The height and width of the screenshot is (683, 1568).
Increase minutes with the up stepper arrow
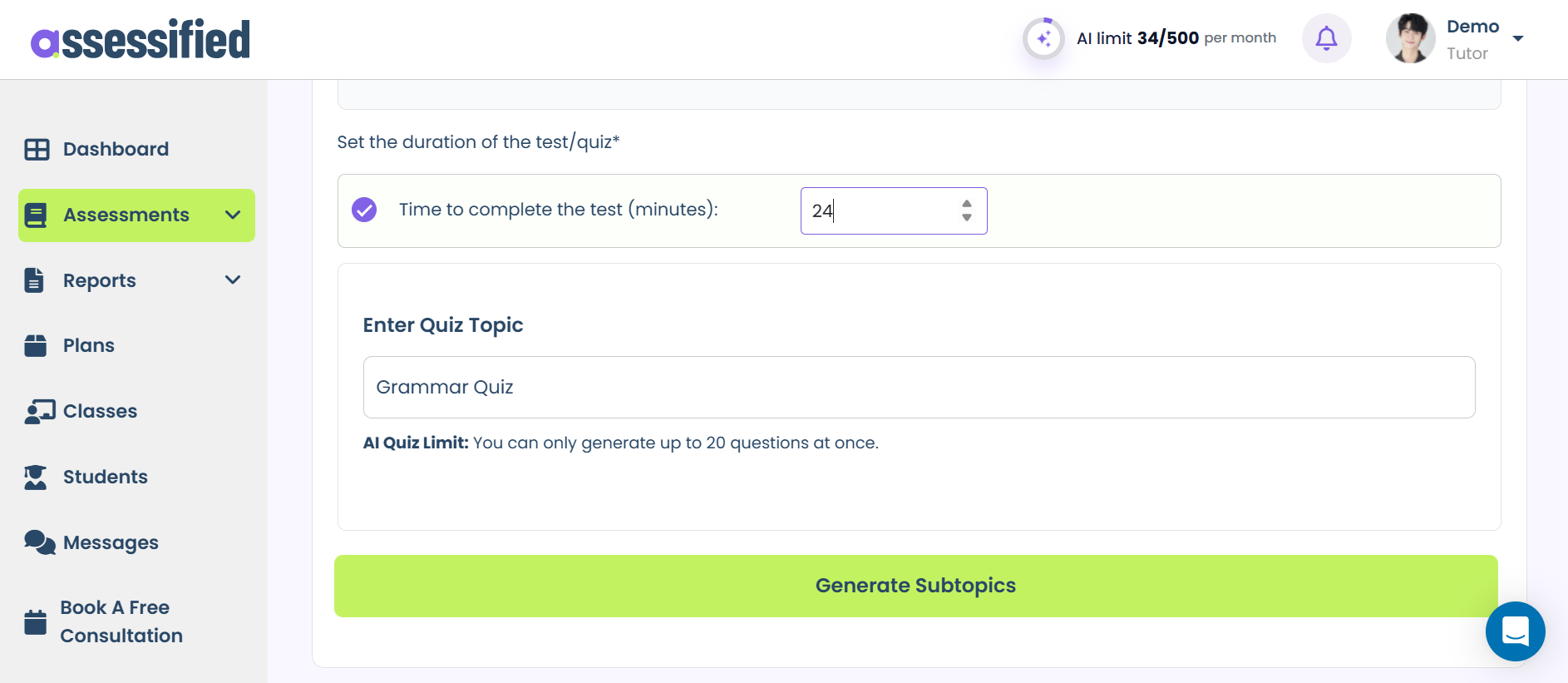point(967,204)
